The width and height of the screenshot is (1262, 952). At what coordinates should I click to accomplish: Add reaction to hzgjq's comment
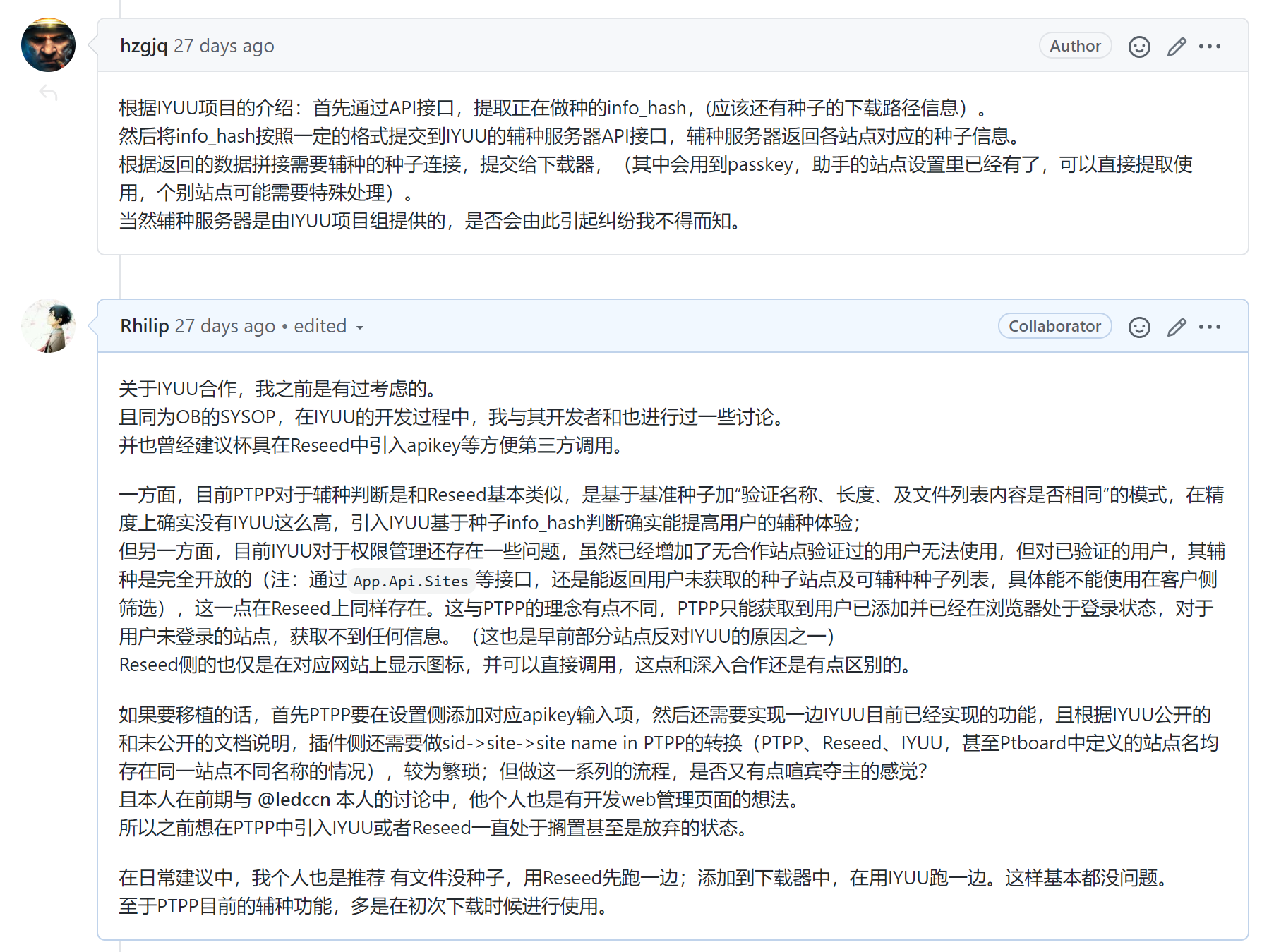coord(1139,47)
